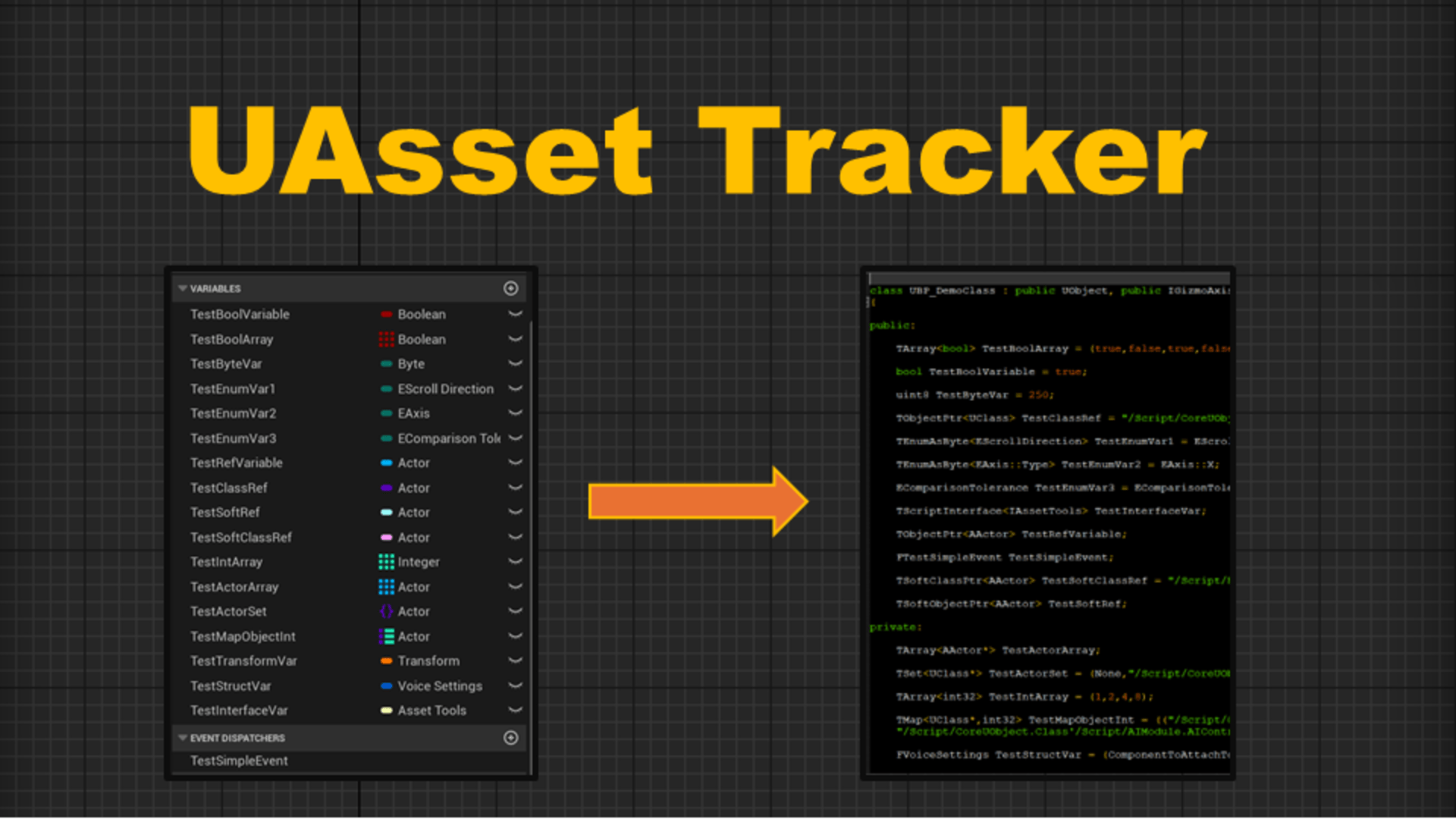Toggle visibility eye for TestByteVar
Screen dimensions: 1456x819
[515, 364]
